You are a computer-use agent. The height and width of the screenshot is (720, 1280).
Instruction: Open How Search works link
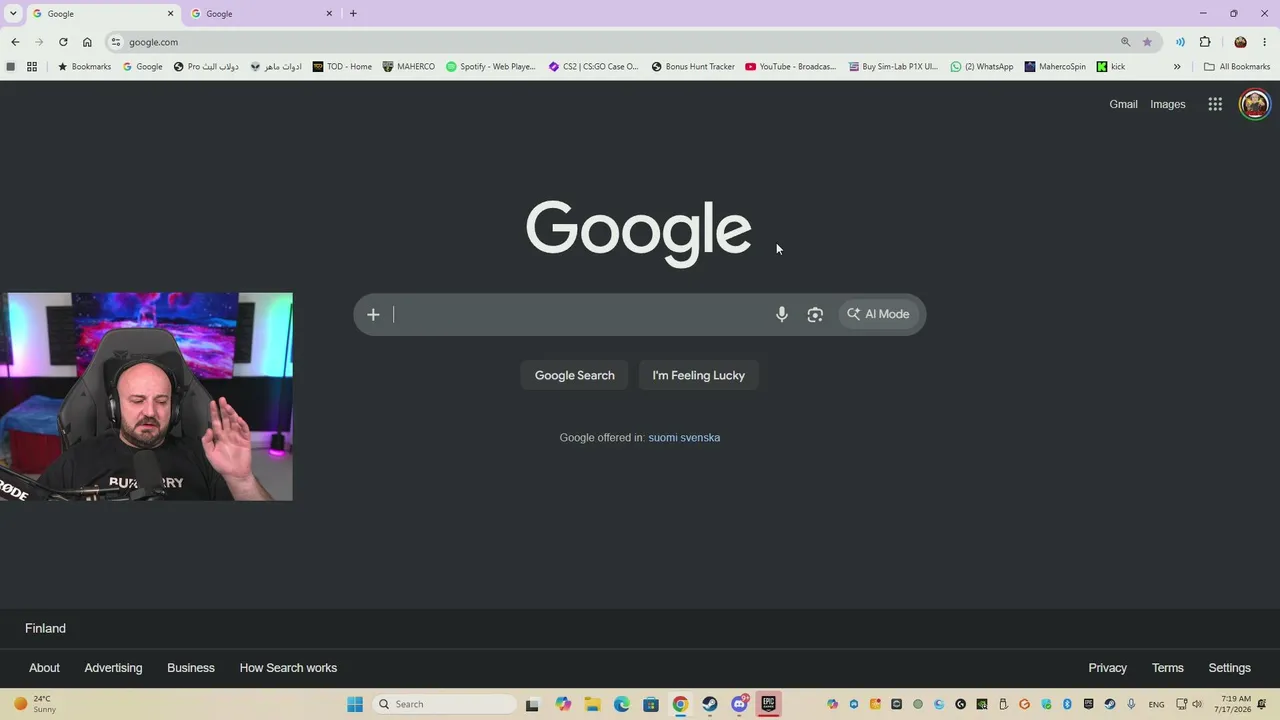(x=288, y=668)
